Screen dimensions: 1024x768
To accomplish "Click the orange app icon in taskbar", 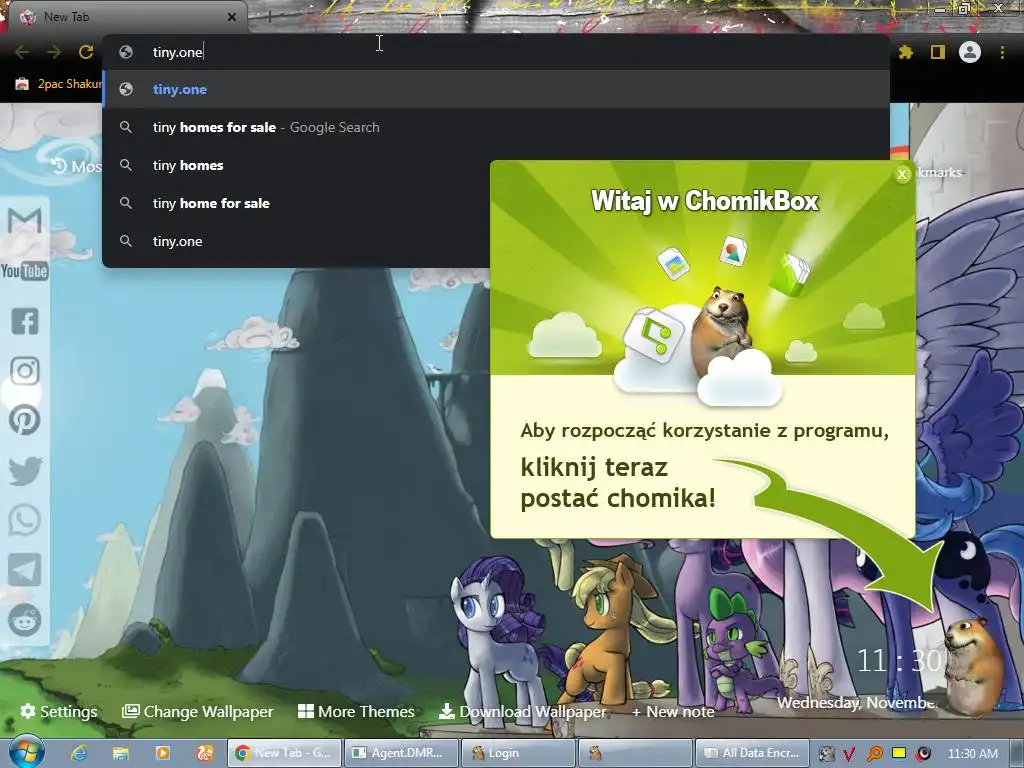I will click(204, 754).
